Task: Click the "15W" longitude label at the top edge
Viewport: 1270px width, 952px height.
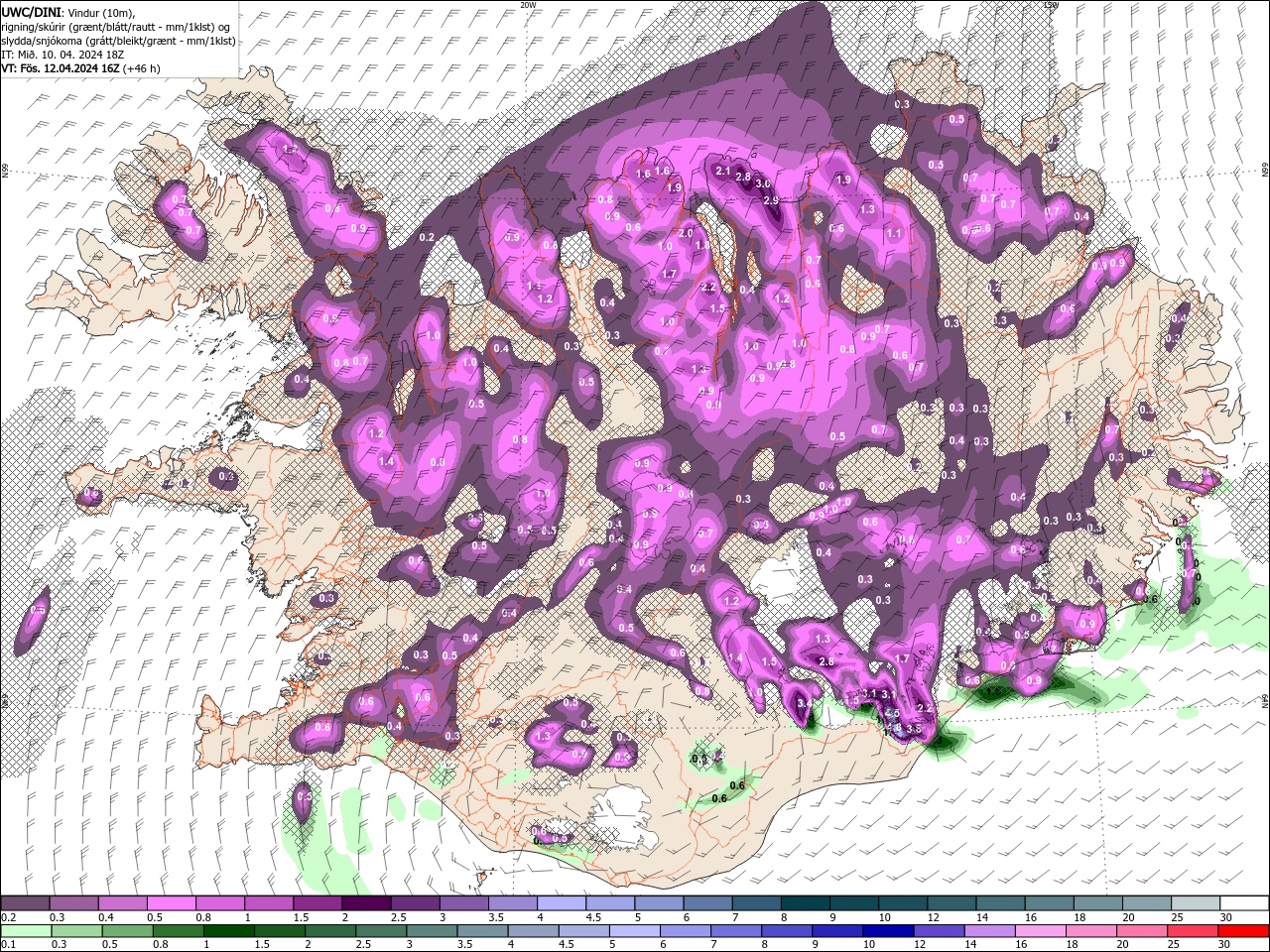Action: [1052, 5]
